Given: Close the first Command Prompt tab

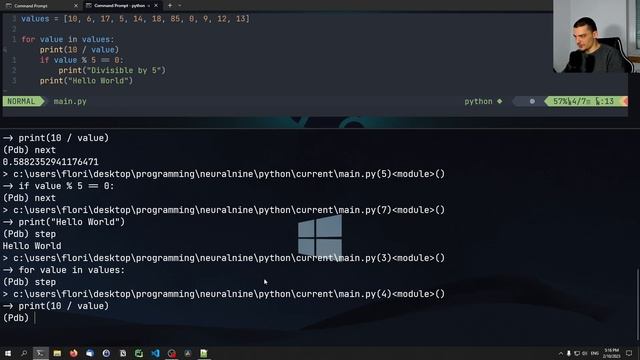Looking at the screenshot, I should 76,6.
